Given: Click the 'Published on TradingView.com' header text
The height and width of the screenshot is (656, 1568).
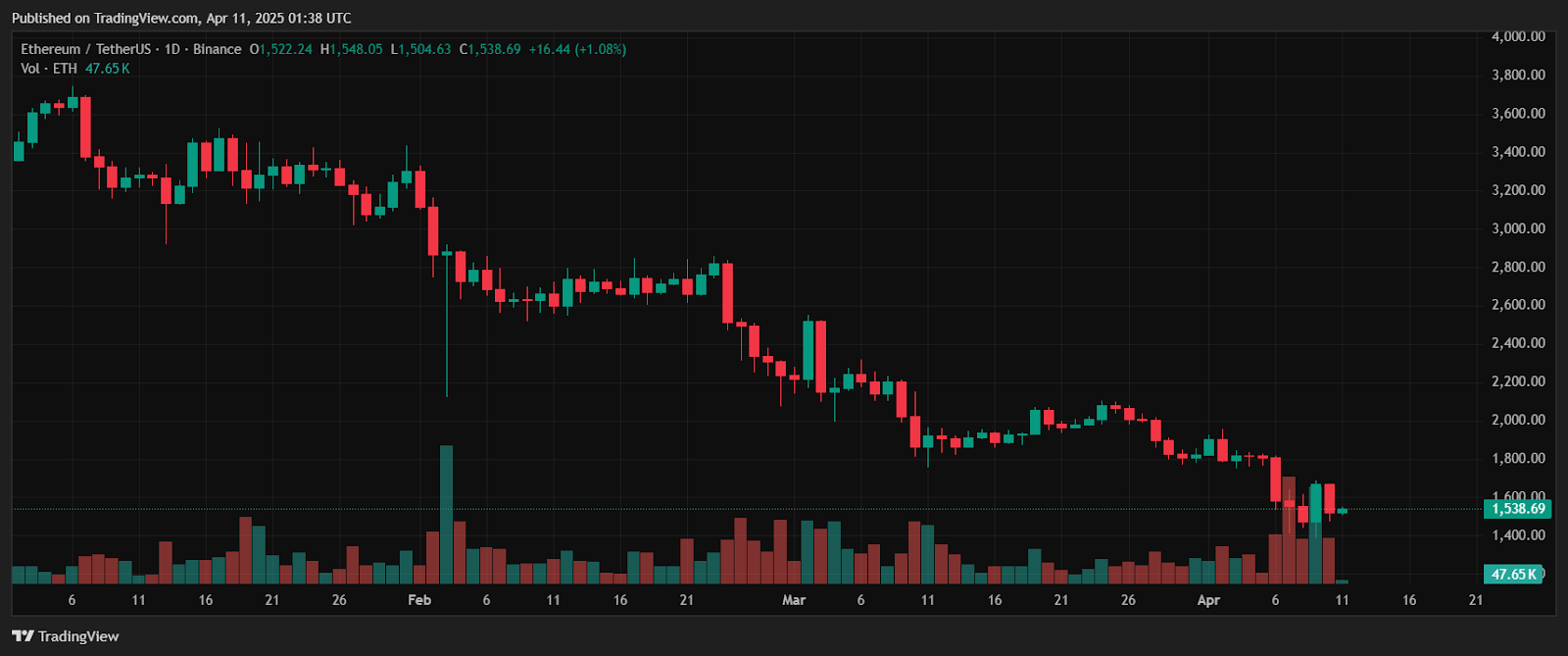Looking at the screenshot, I should (104, 18).
